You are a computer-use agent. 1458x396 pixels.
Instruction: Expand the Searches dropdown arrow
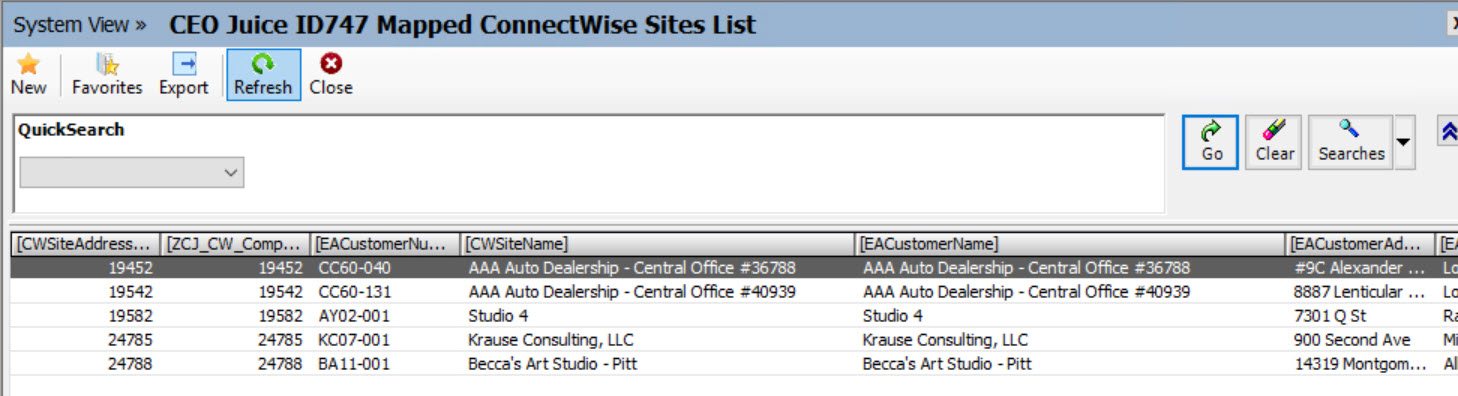[1404, 142]
